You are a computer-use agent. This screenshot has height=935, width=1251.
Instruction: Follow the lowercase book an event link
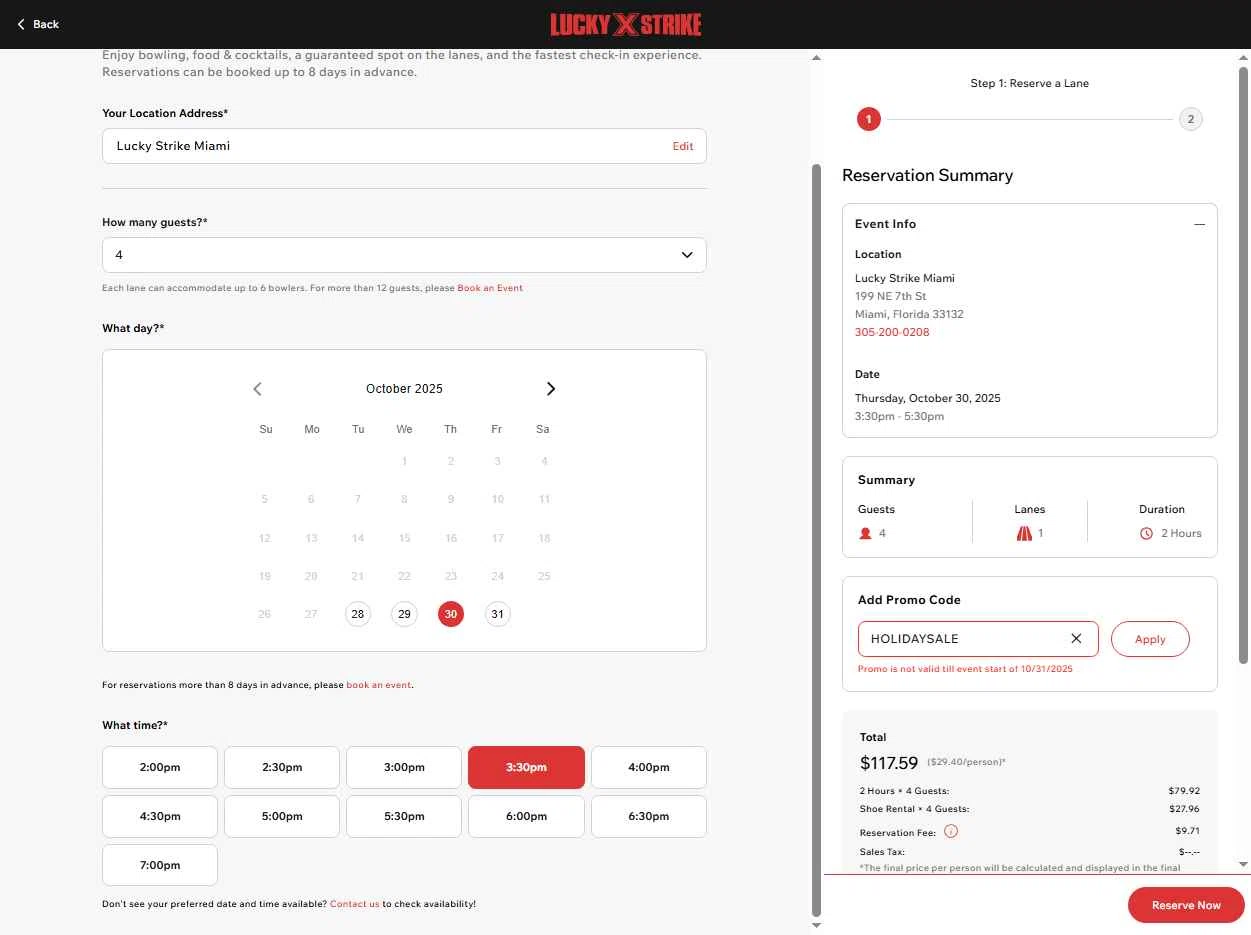[379, 685]
